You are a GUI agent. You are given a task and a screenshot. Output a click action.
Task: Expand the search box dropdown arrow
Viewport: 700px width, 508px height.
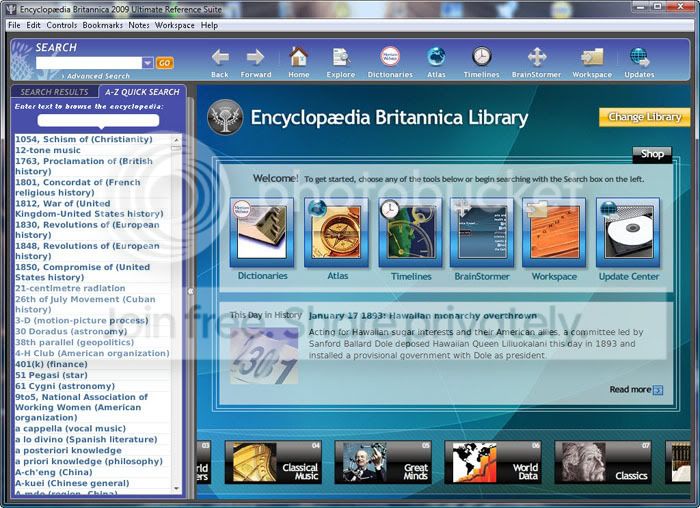pos(148,63)
